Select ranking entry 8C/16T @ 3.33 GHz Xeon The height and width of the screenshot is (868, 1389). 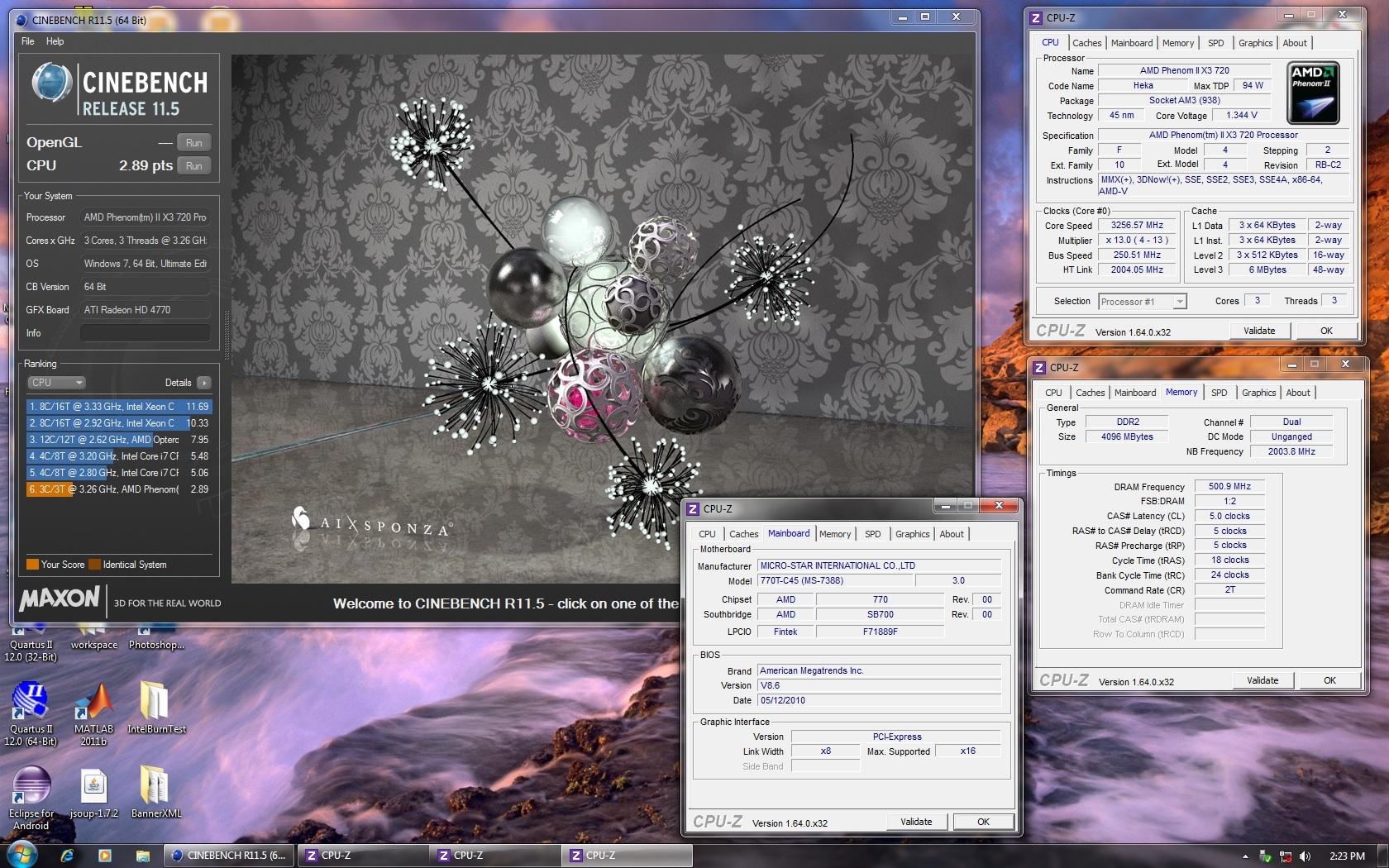pos(119,407)
